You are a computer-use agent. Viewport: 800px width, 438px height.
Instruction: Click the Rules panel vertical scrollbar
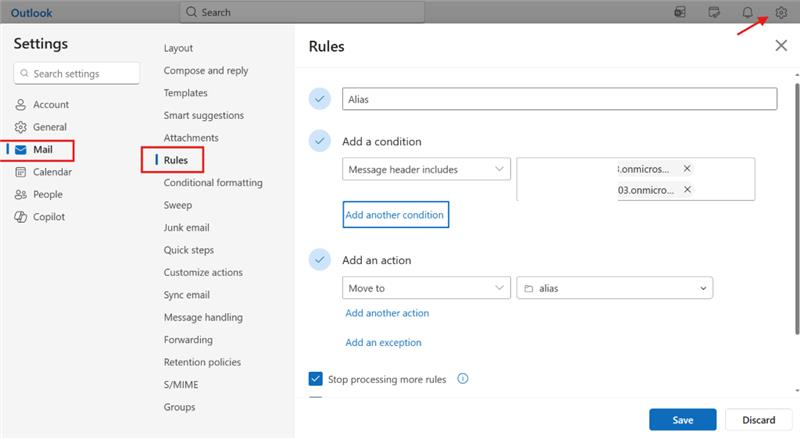[x=797, y=209]
